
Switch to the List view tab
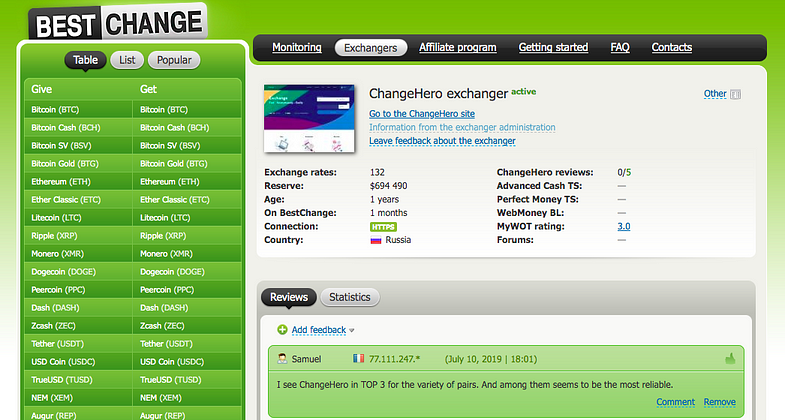[127, 60]
